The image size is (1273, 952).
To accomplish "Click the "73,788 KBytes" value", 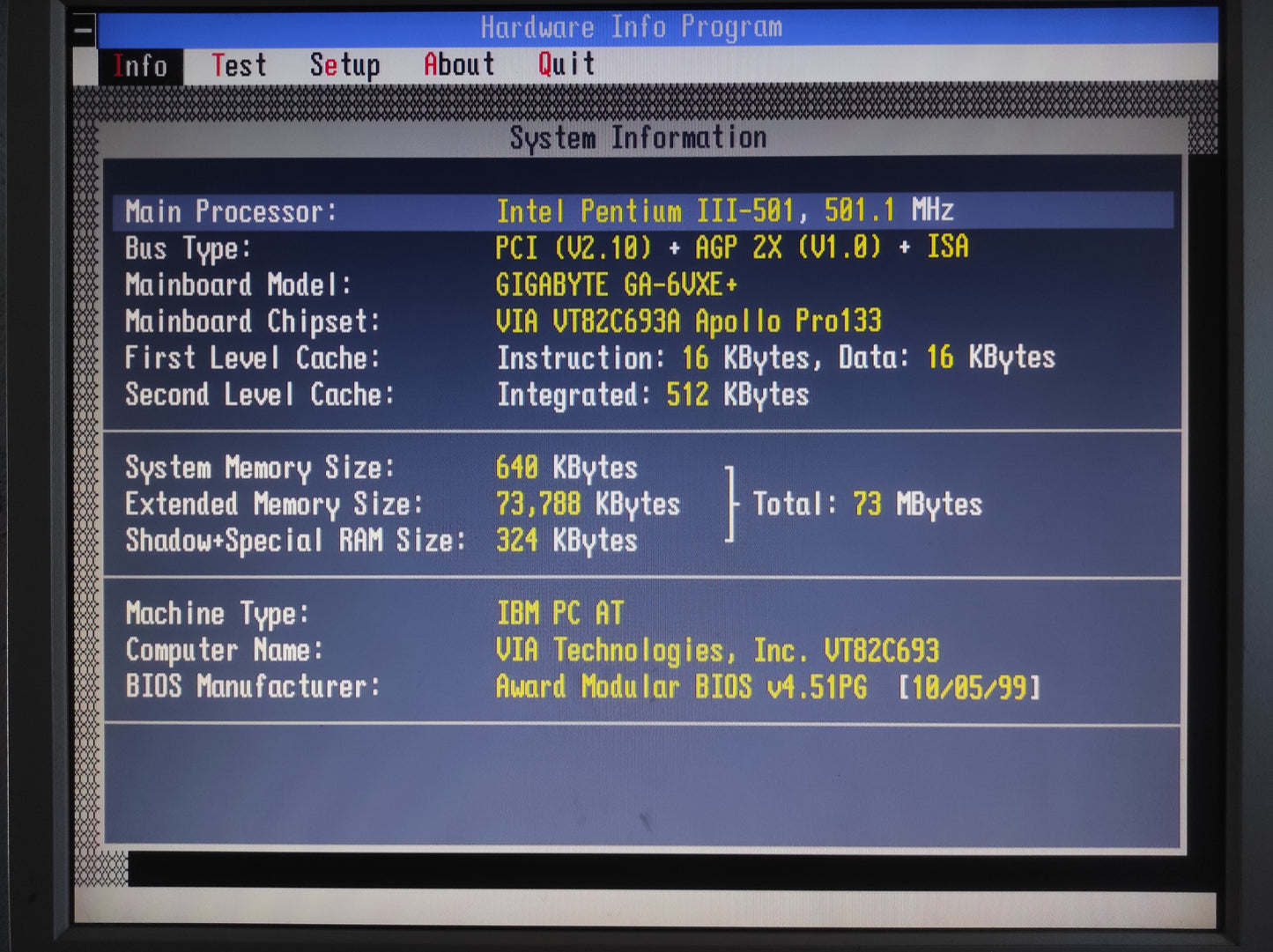I will [588, 504].
